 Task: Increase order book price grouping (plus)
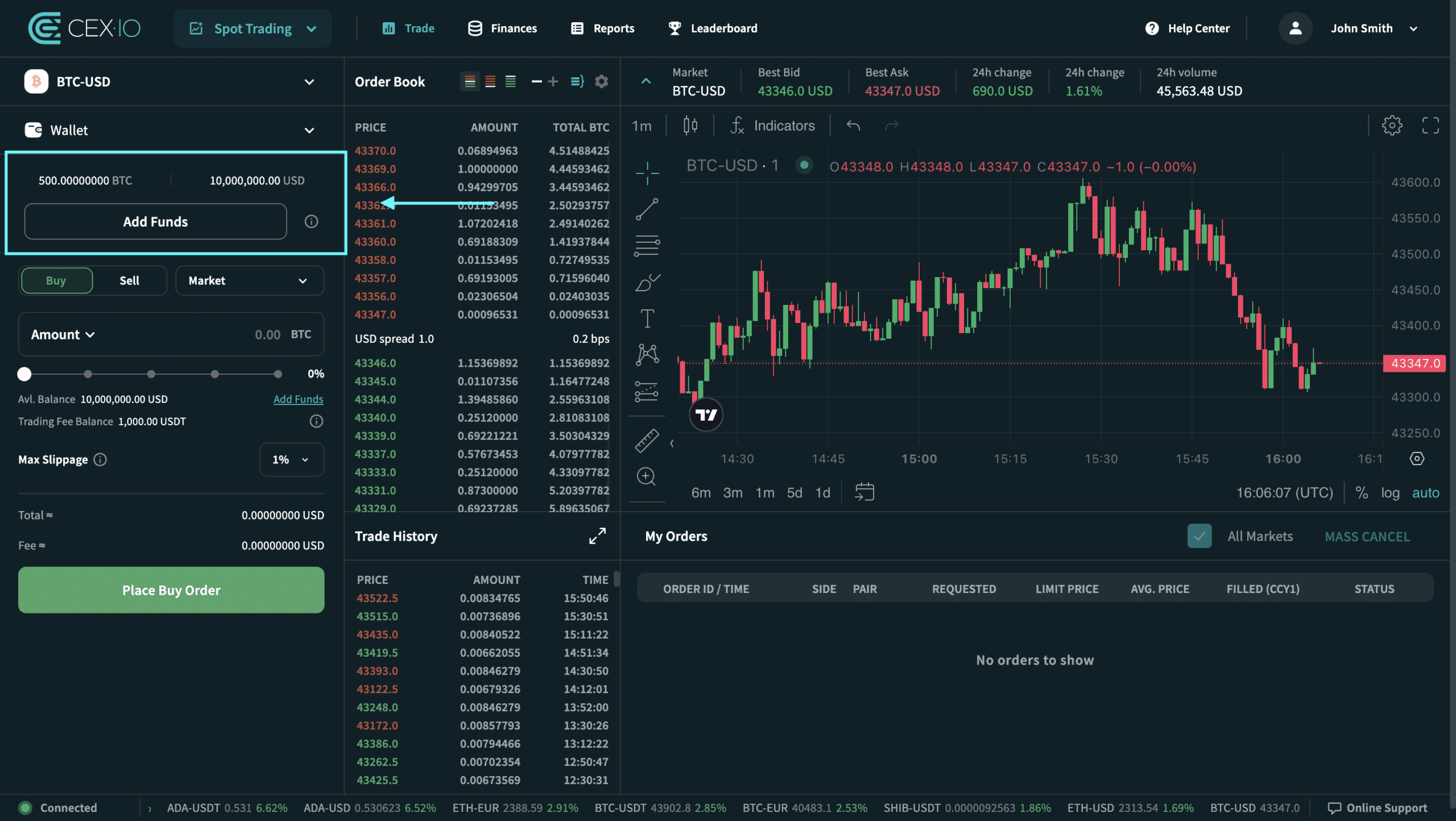click(553, 82)
